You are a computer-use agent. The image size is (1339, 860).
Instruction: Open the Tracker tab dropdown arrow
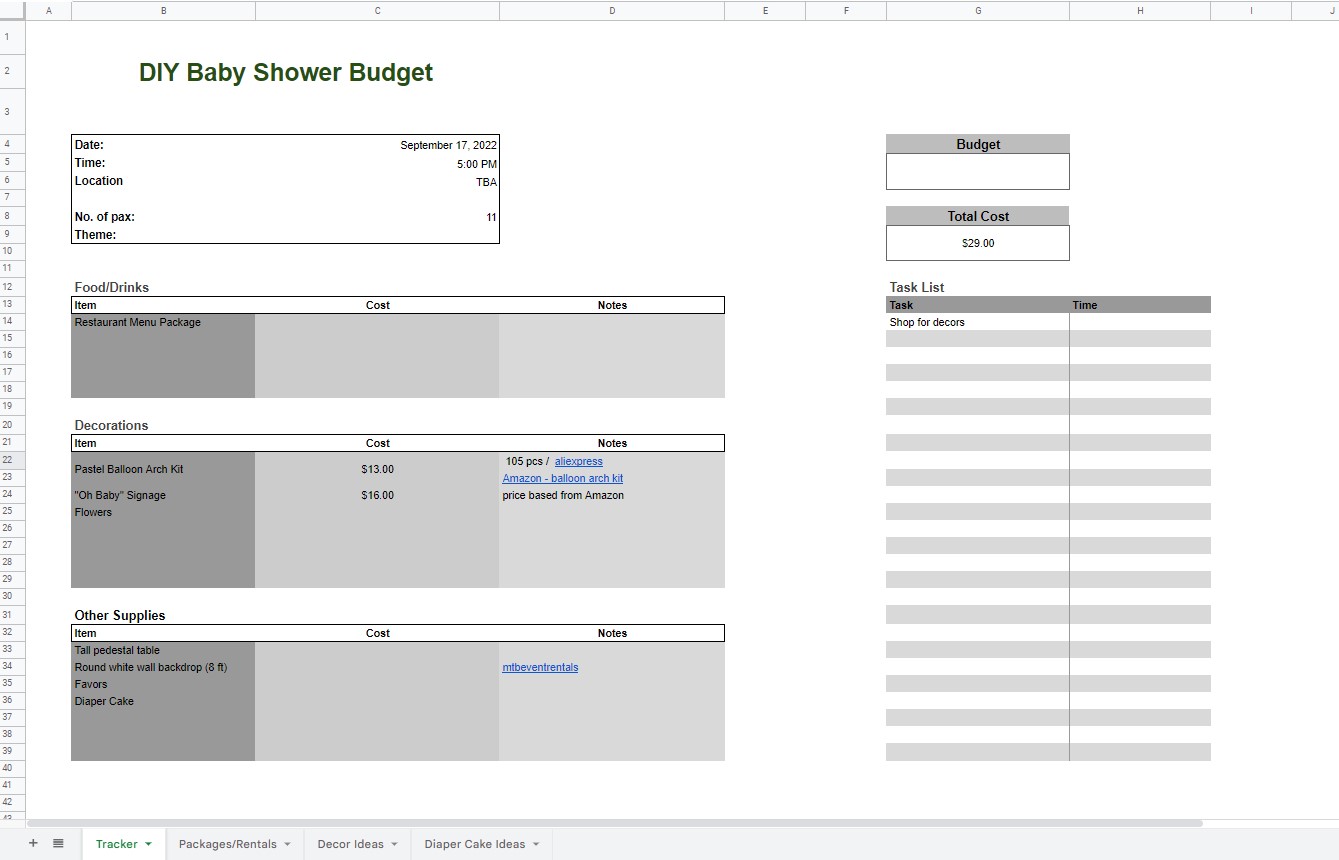click(149, 844)
